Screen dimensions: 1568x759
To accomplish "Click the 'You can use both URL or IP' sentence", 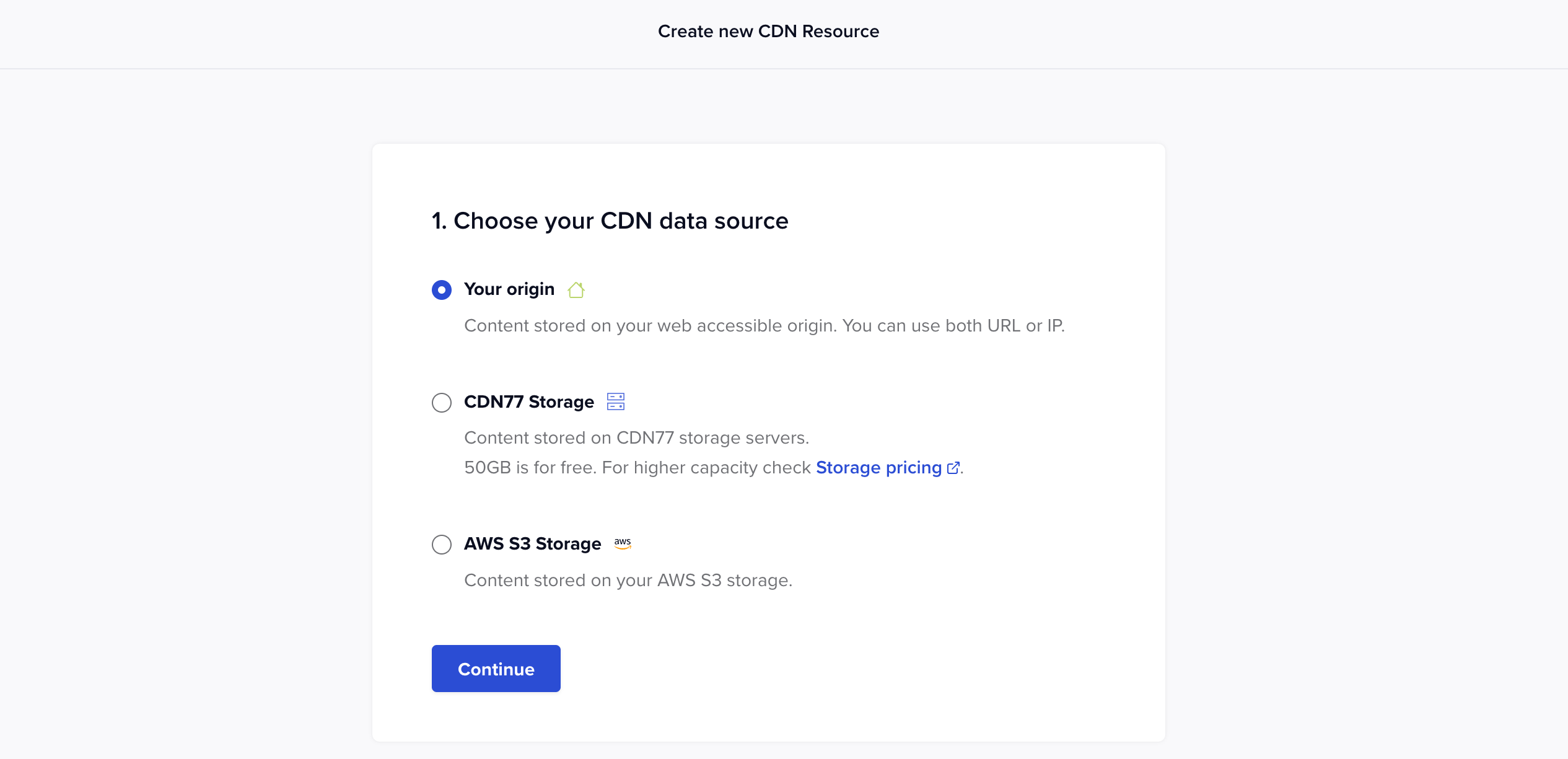I will (x=953, y=326).
